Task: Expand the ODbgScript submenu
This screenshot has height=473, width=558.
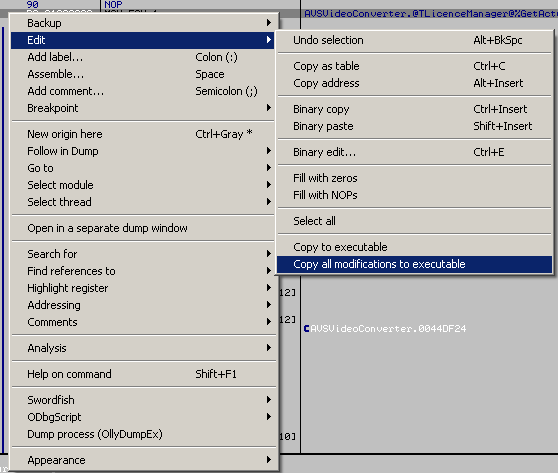Action: [142, 417]
